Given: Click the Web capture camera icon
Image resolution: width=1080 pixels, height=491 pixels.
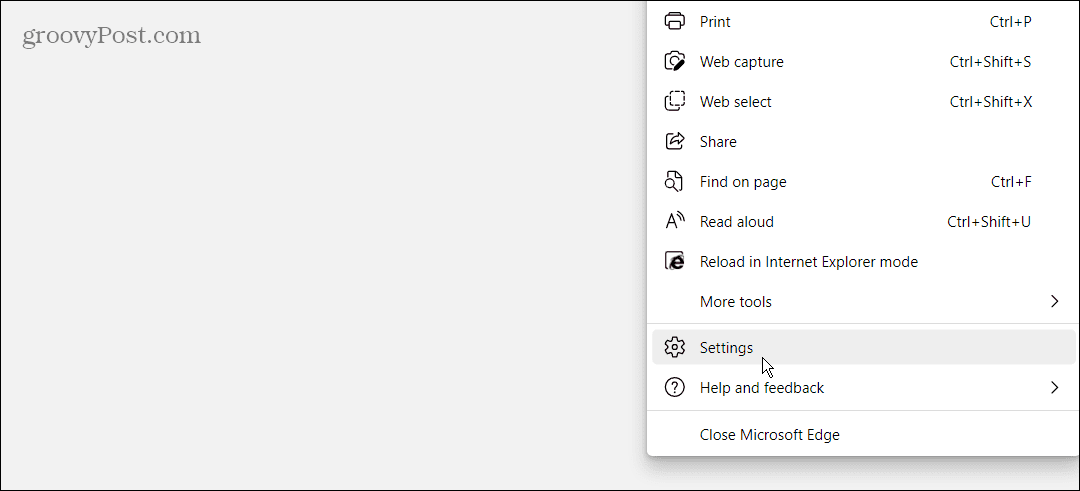Looking at the screenshot, I should (x=674, y=61).
